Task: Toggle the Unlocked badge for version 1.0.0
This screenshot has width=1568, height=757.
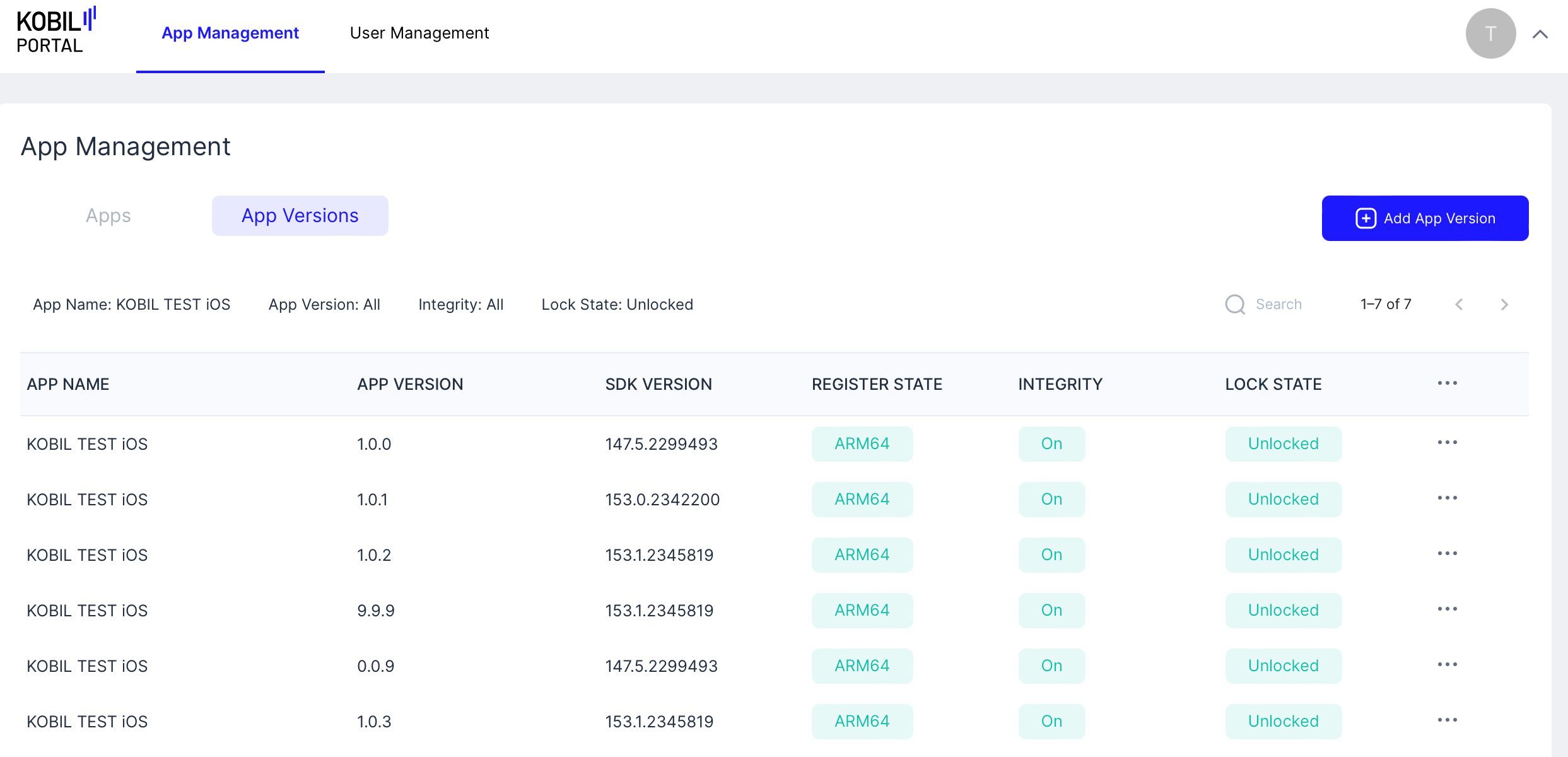Action: (1283, 444)
